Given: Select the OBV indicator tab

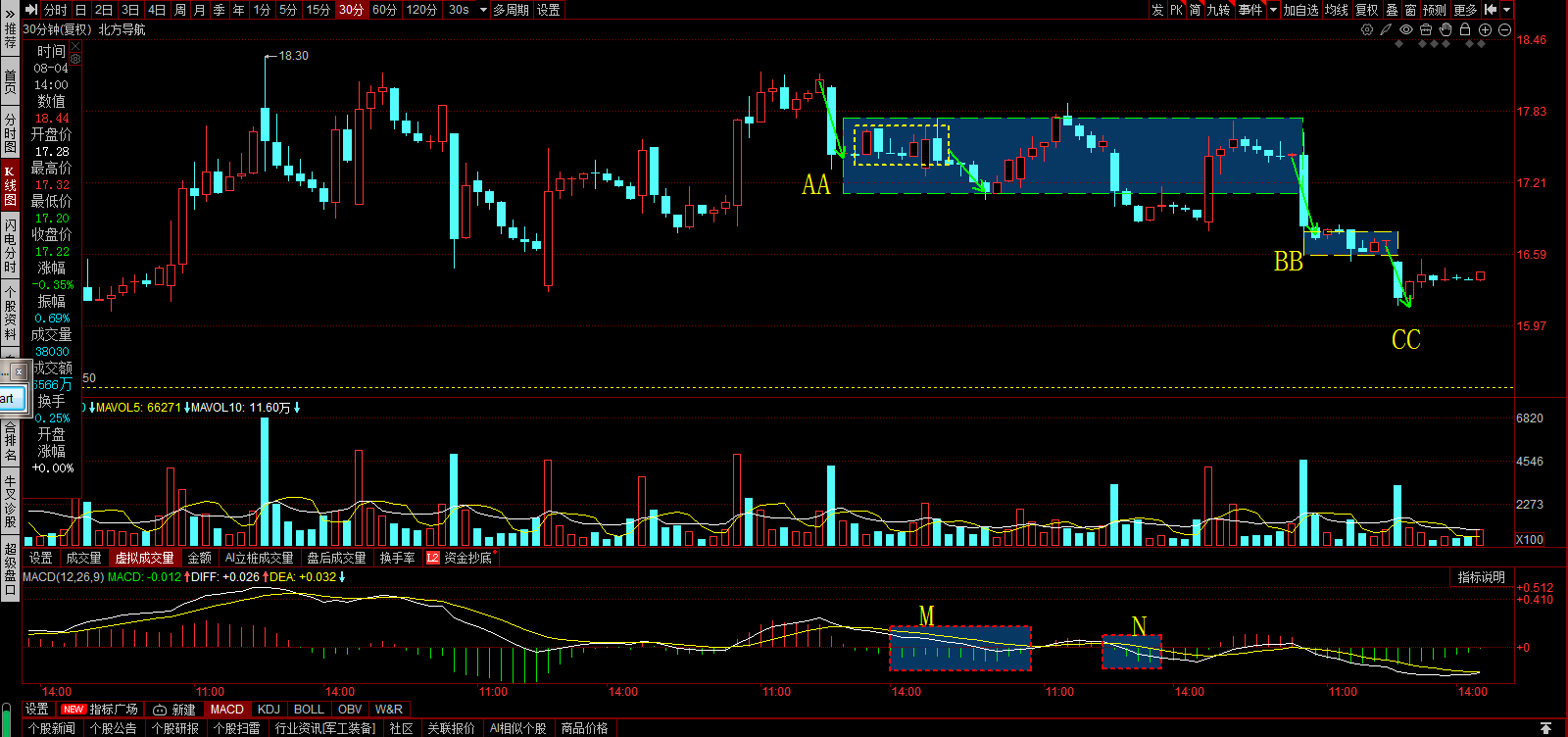Looking at the screenshot, I should point(350,709).
